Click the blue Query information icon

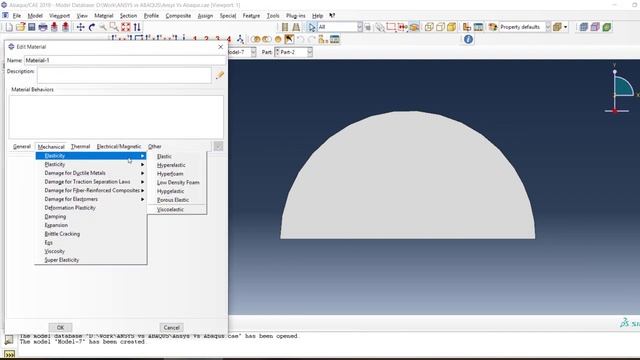pyautogui.click(x=468, y=39)
